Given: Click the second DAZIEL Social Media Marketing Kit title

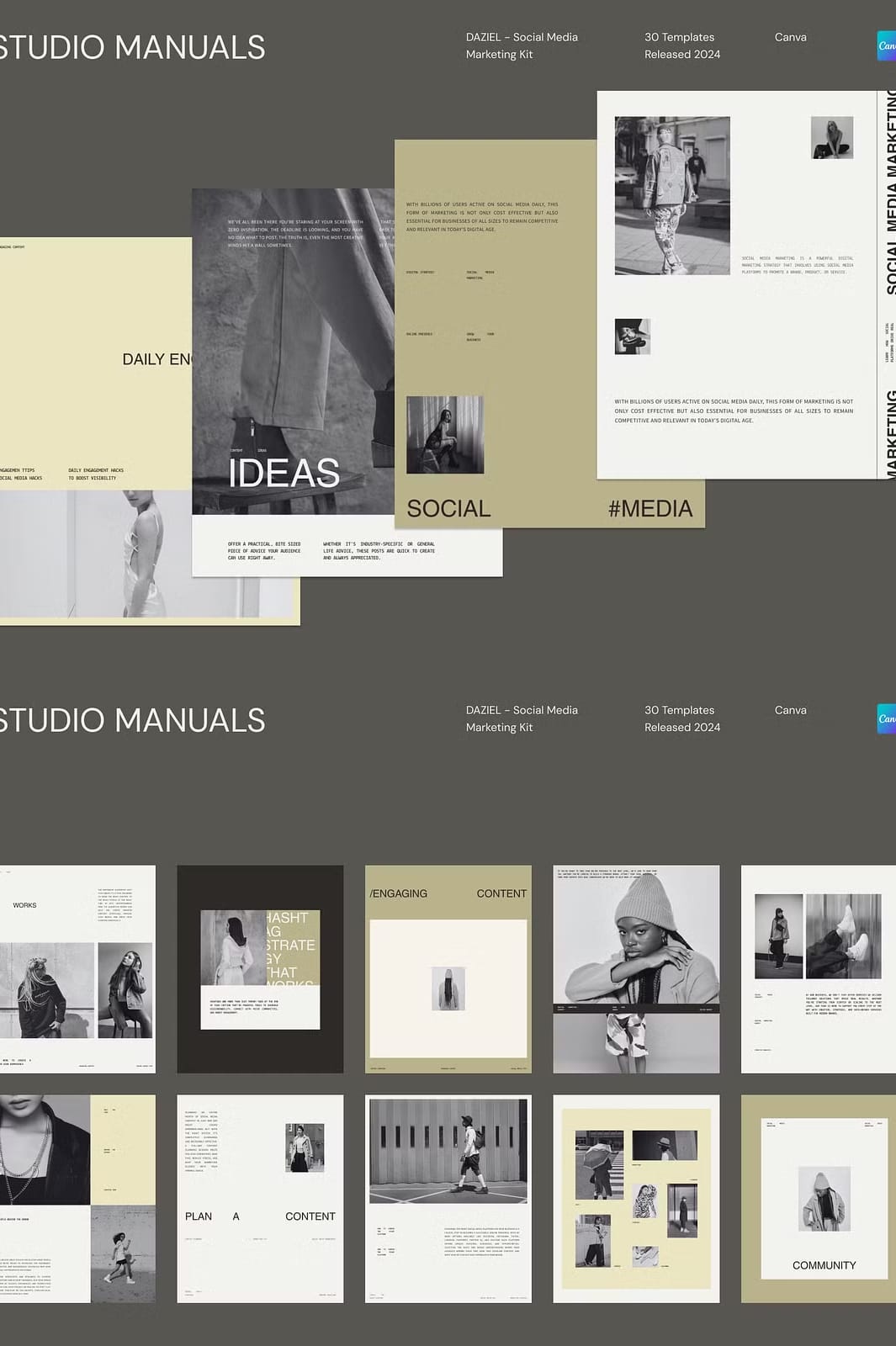Looking at the screenshot, I should (522, 718).
